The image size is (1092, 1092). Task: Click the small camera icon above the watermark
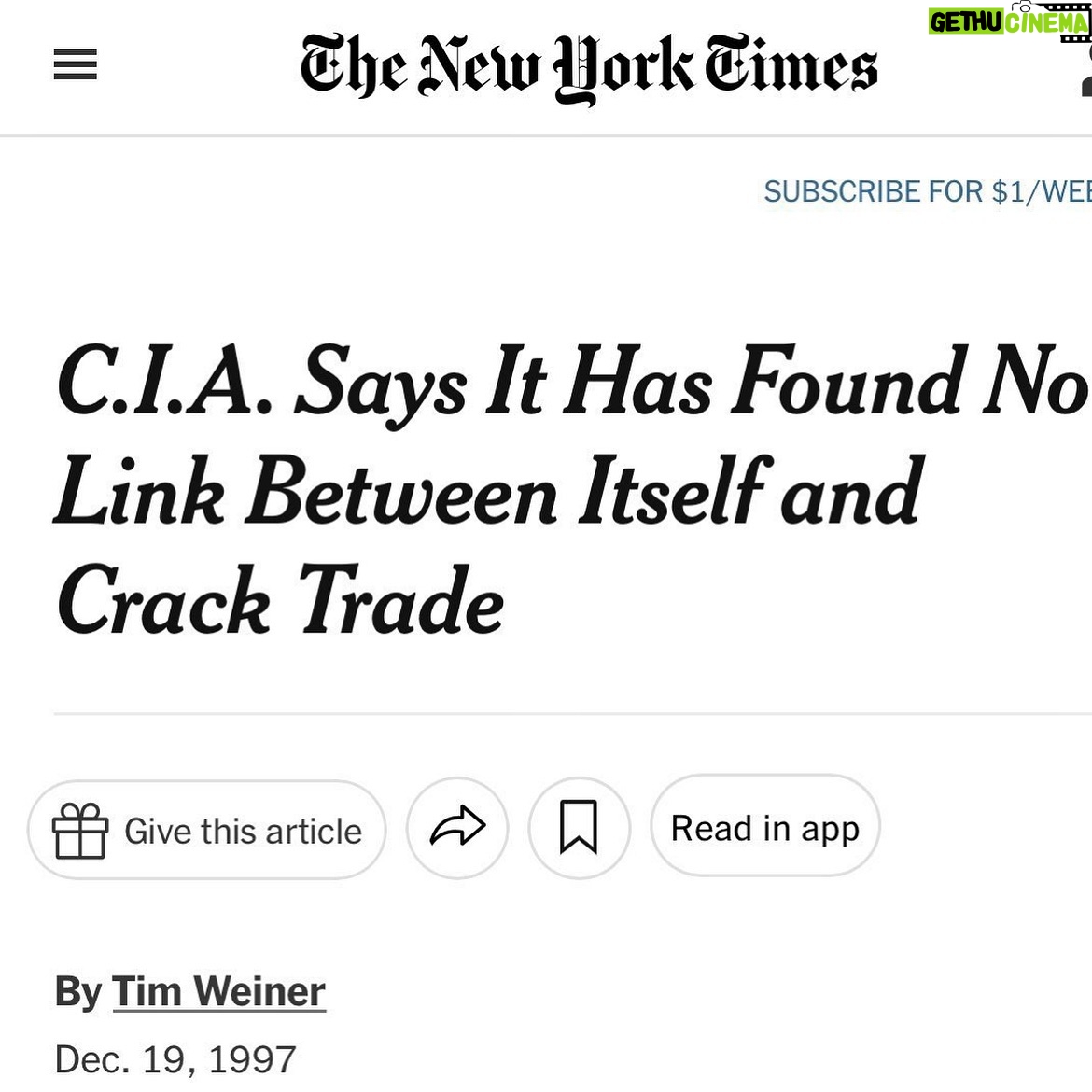[x=1024, y=7]
